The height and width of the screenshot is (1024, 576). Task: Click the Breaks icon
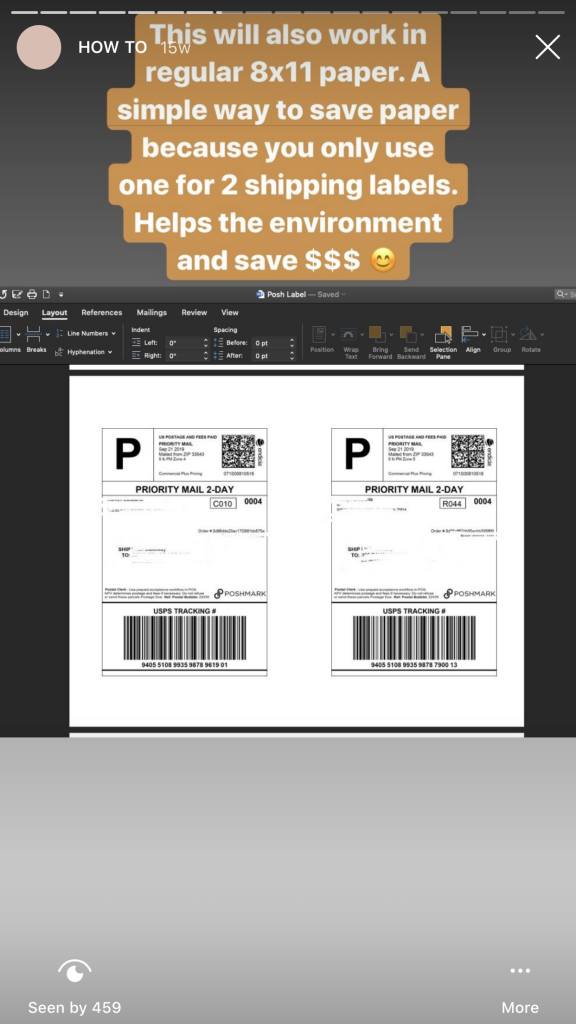[x=36, y=340]
